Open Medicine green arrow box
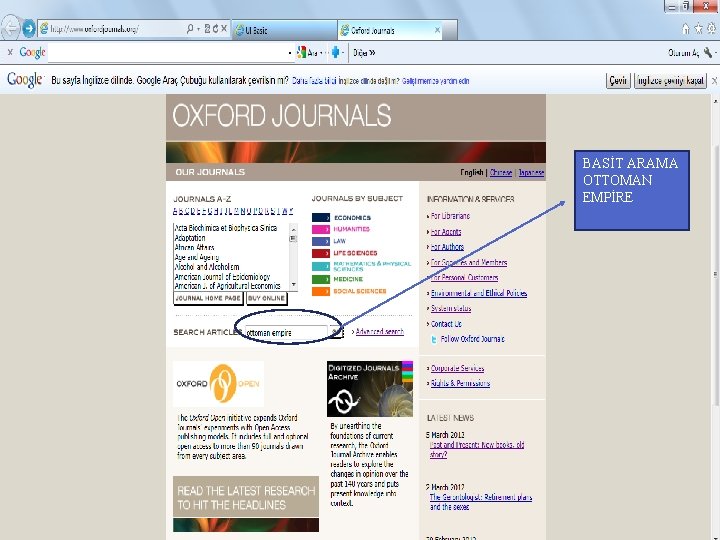This screenshot has height=540, width=720. pyautogui.click(x=321, y=279)
